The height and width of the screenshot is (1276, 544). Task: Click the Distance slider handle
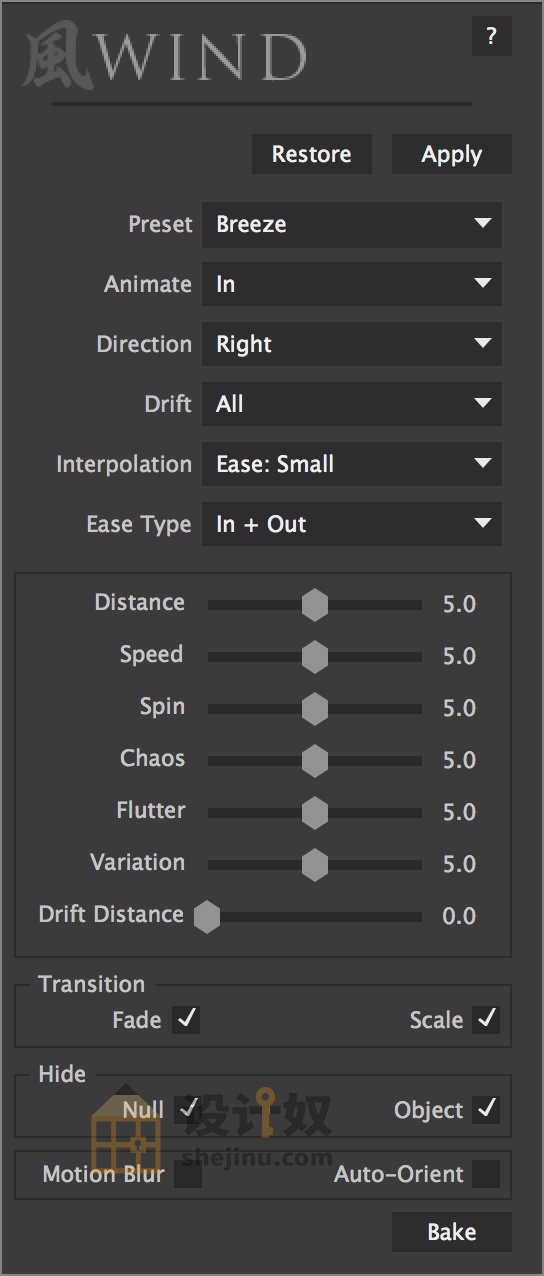coord(315,604)
